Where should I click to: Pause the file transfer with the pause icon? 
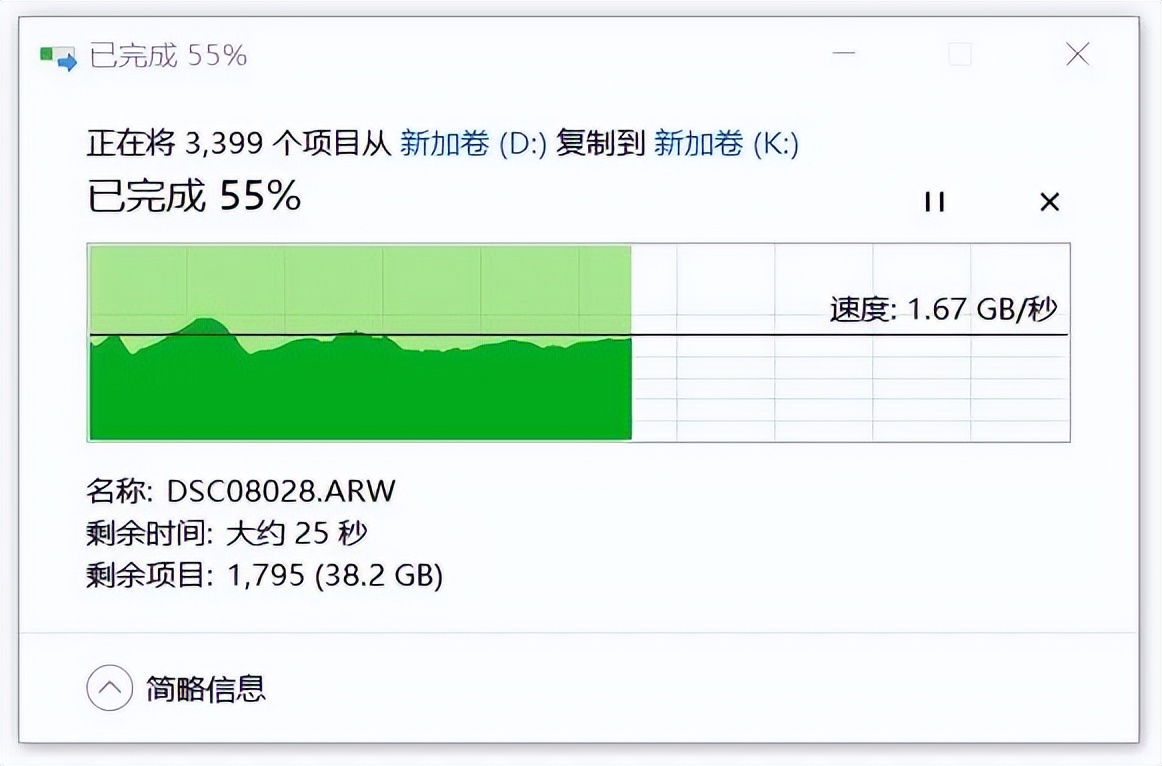(x=934, y=202)
